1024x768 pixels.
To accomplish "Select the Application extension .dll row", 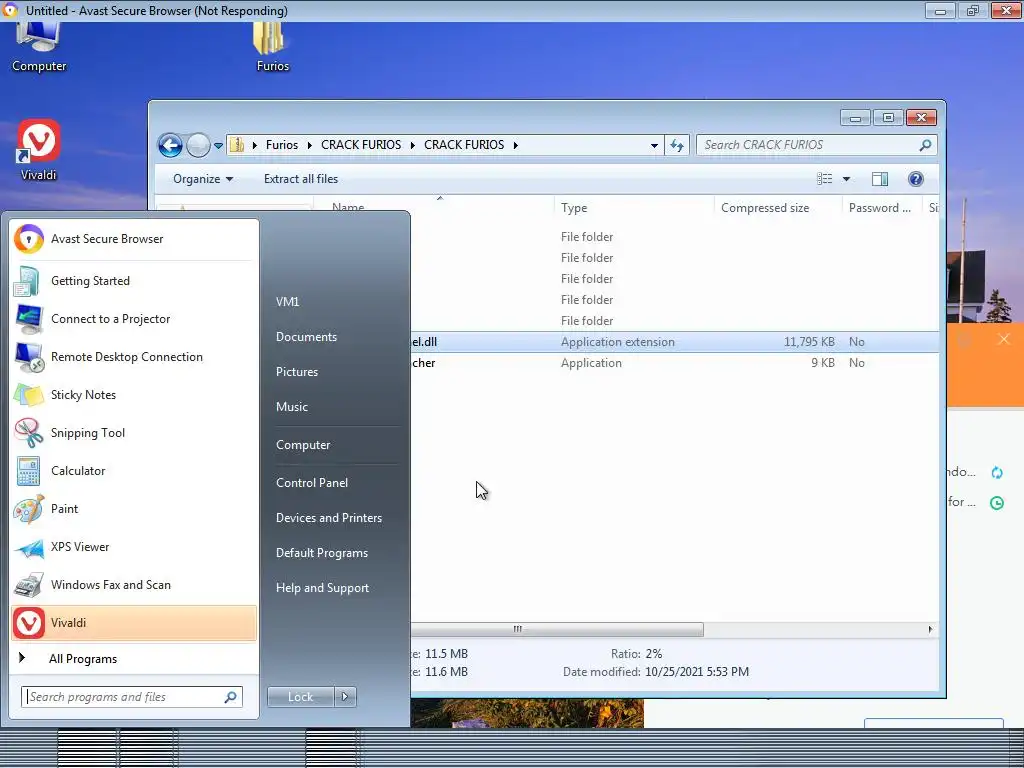I will 675,342.
